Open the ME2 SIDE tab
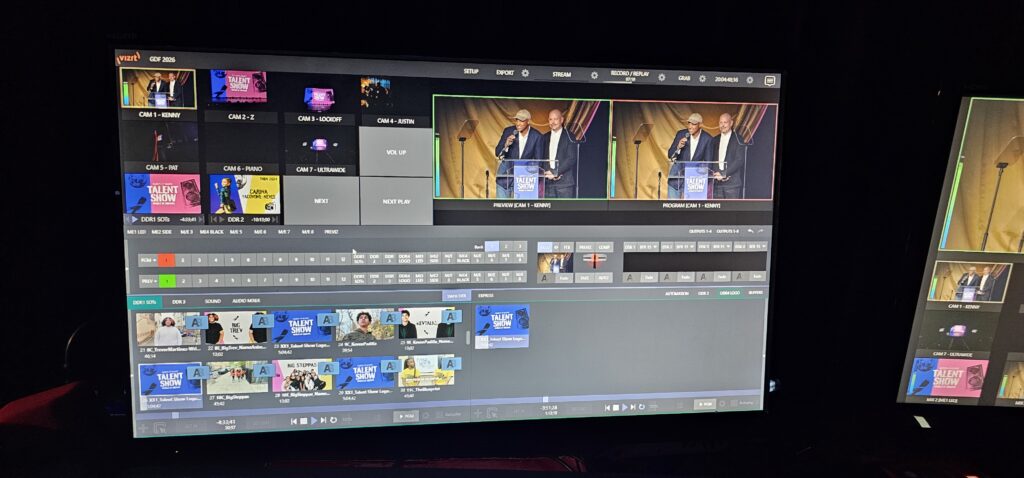 [161, 232]
